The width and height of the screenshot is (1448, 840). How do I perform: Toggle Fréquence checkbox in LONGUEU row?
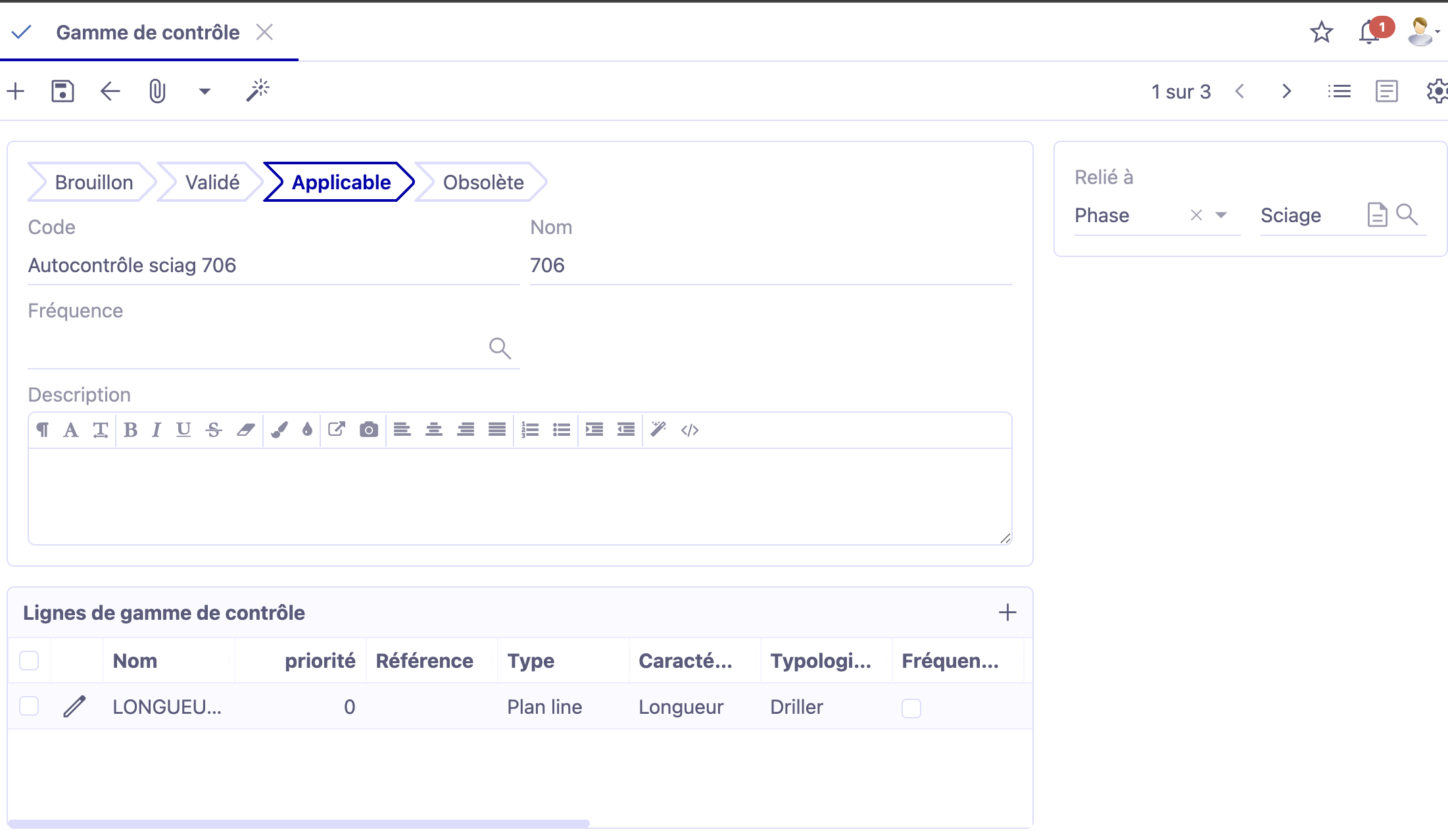click(911, 708)
